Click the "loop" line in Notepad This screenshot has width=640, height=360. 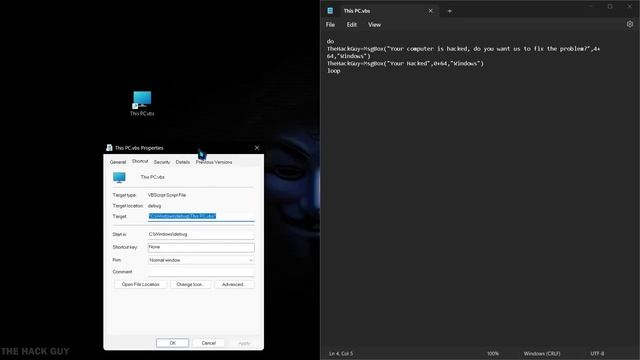[333, 71]
